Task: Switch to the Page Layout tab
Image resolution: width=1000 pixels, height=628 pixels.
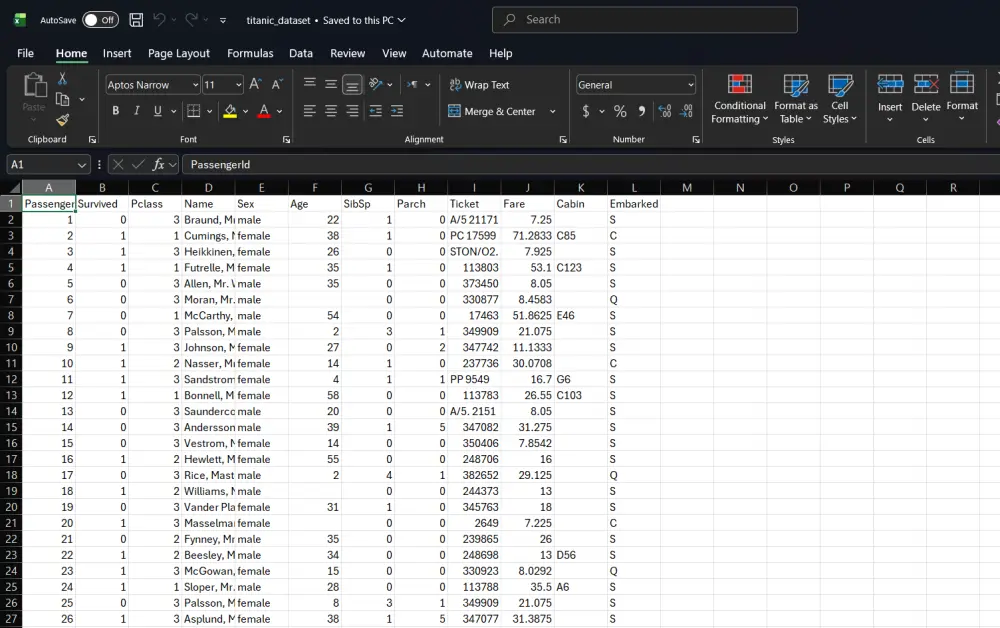Action: [x=179, y=54]
